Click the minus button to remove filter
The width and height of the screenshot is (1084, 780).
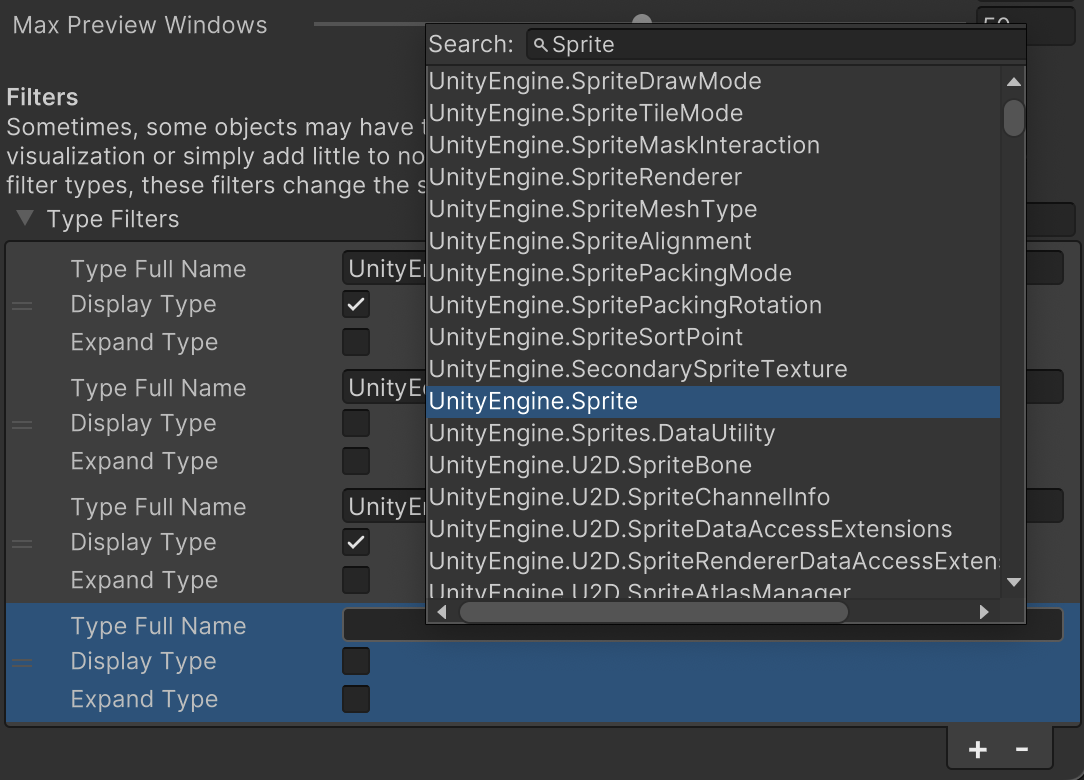[1022, 750]
